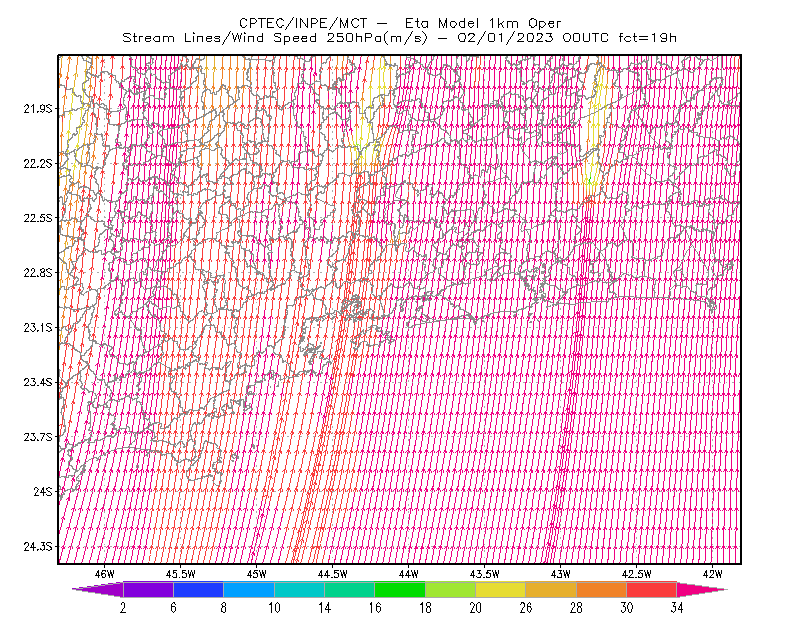The width and height of the screenshot is (800, 618).
Task: Select the red legend segment after 30
Action: [652, 589]
